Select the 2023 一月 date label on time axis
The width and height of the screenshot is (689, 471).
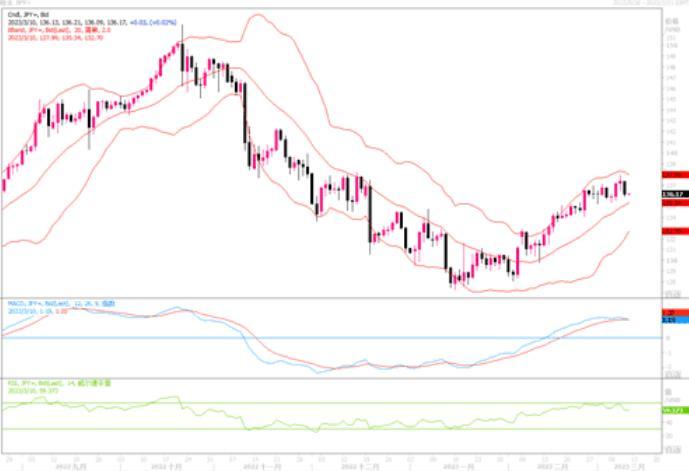[x=456, y=466]
